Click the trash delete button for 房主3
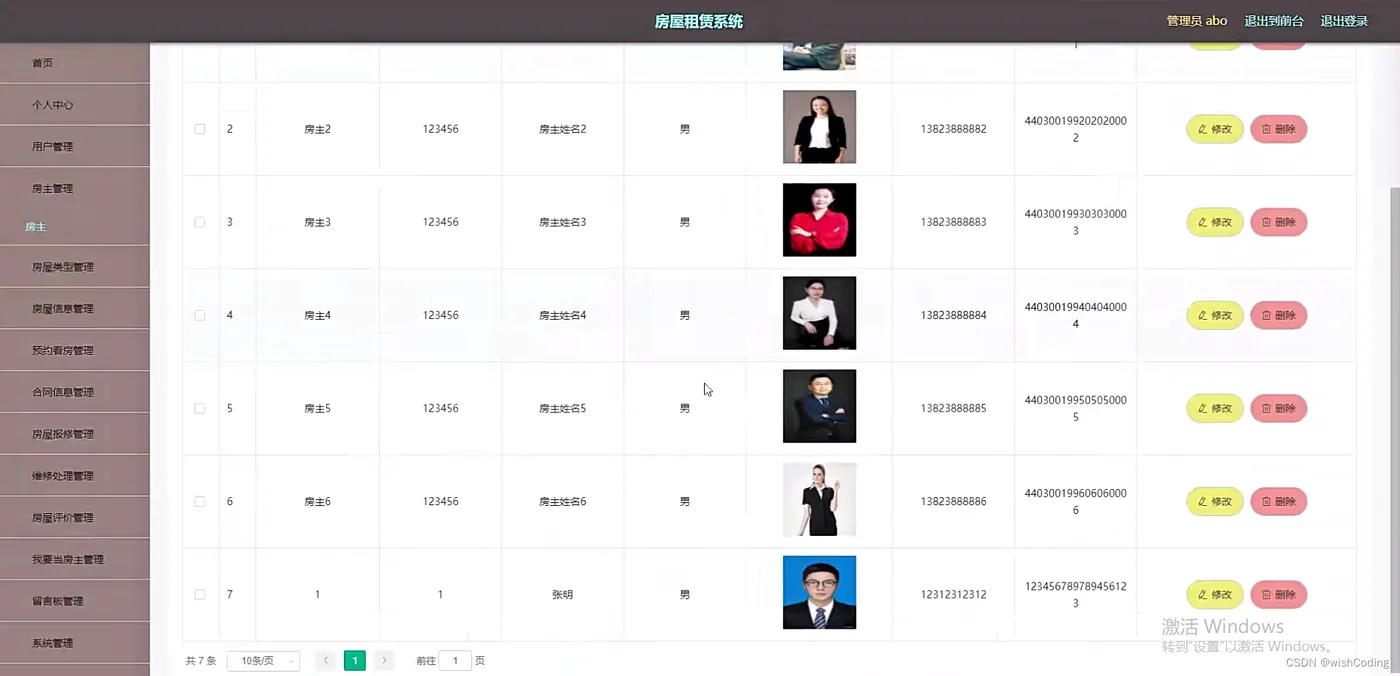 tap(1279, 222)
